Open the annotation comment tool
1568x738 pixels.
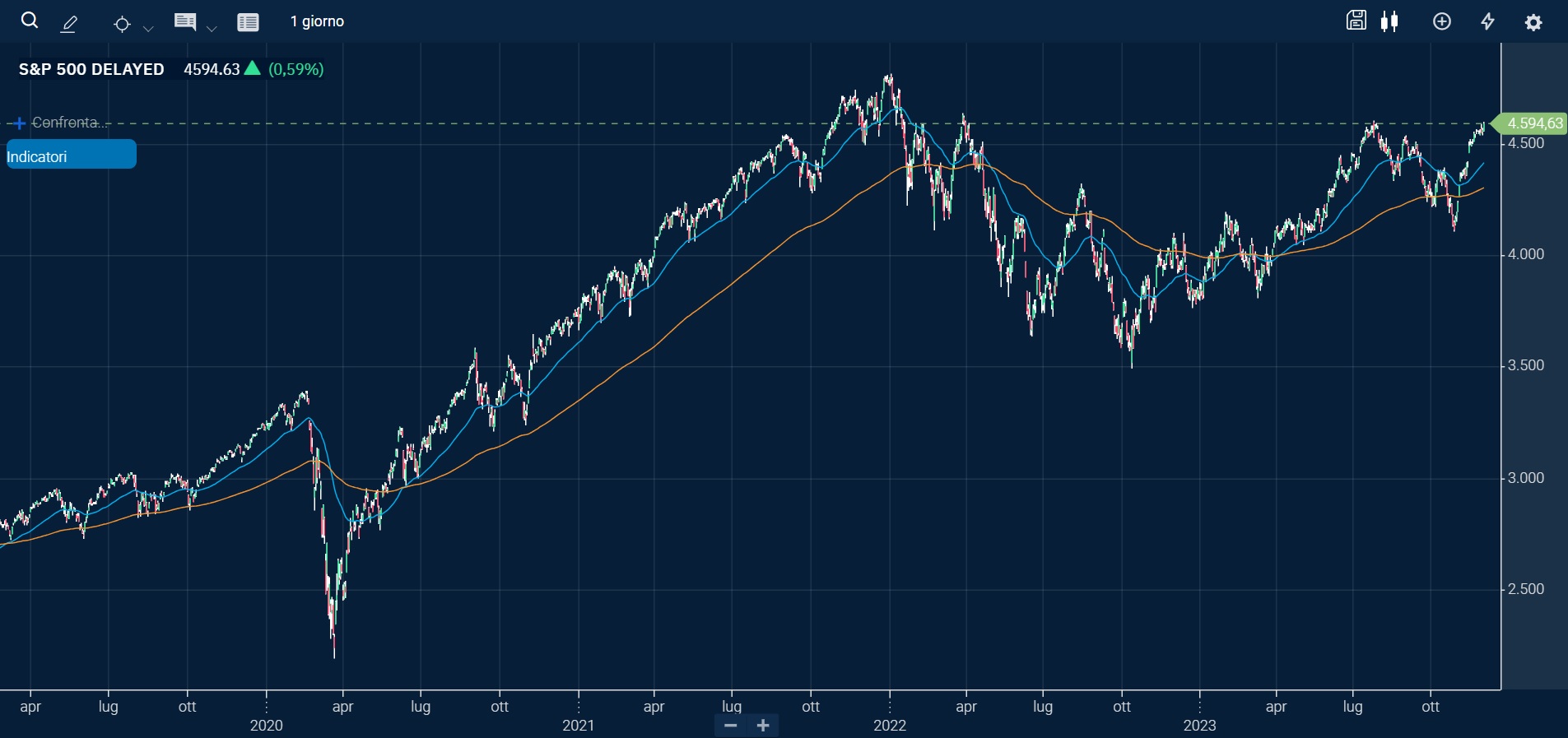pos(185,21)
